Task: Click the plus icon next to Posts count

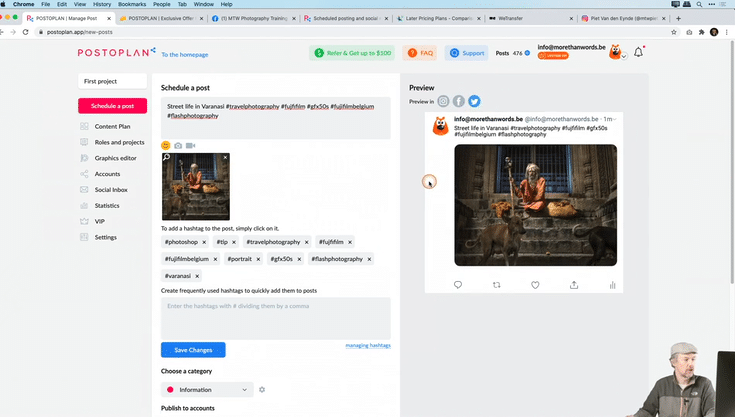Action: (527, 53)
